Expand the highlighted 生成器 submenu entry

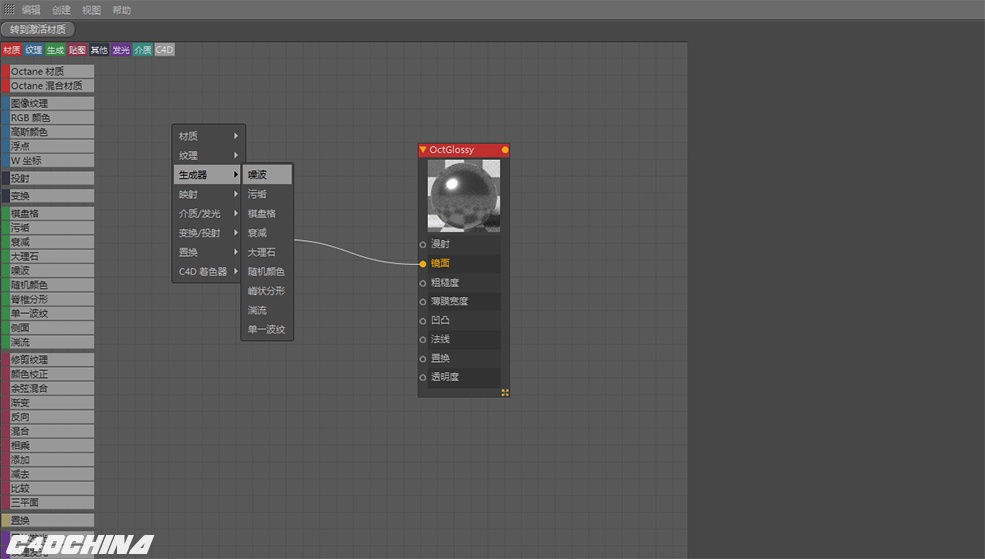pyautogui.click(x=208, y=175)
